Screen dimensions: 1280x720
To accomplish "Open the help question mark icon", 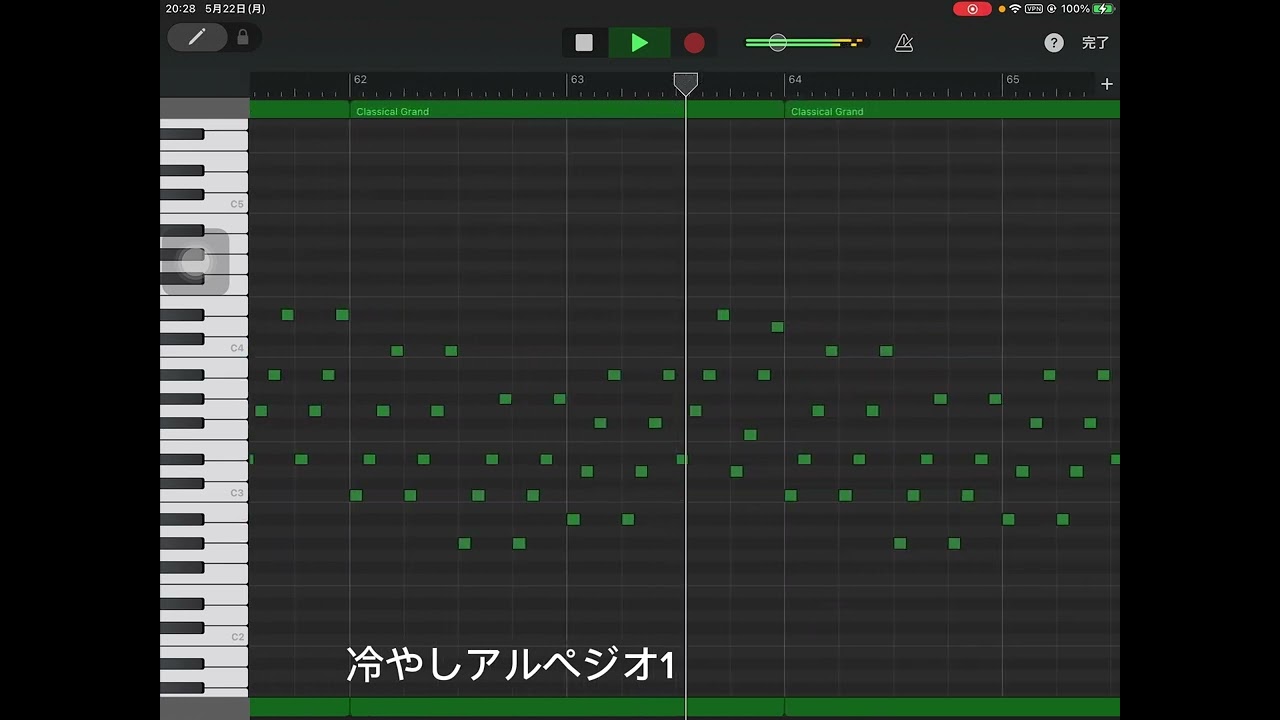I will 1054,43.
